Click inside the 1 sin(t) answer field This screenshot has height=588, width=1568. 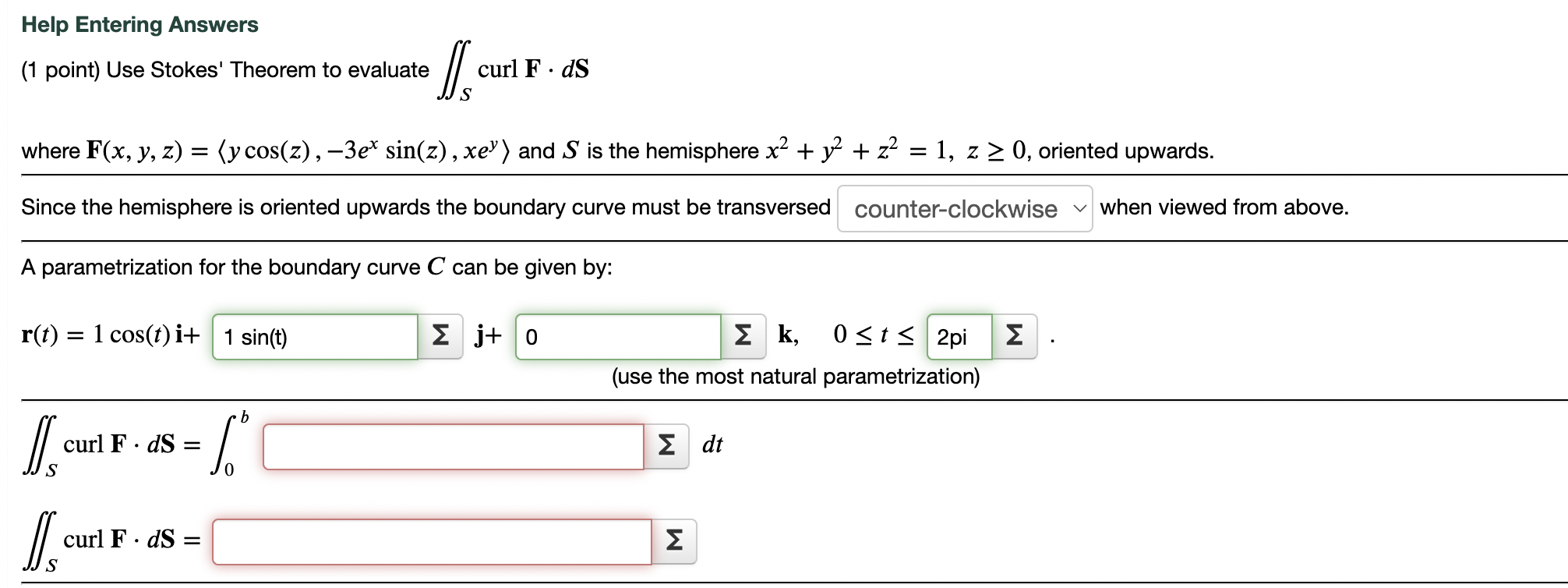pyautogui.click(x=316, y=336)
